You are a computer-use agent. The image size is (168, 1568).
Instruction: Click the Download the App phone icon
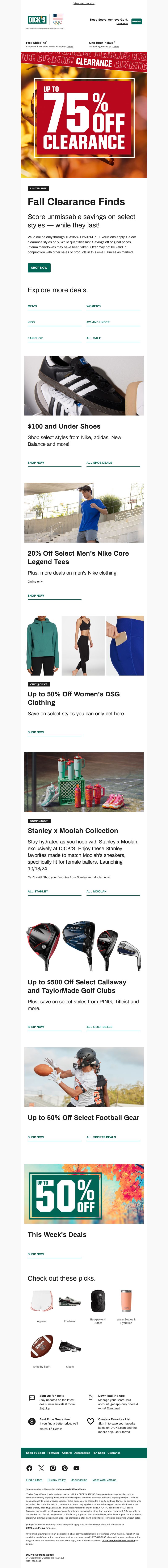[x=90, y=1397]
